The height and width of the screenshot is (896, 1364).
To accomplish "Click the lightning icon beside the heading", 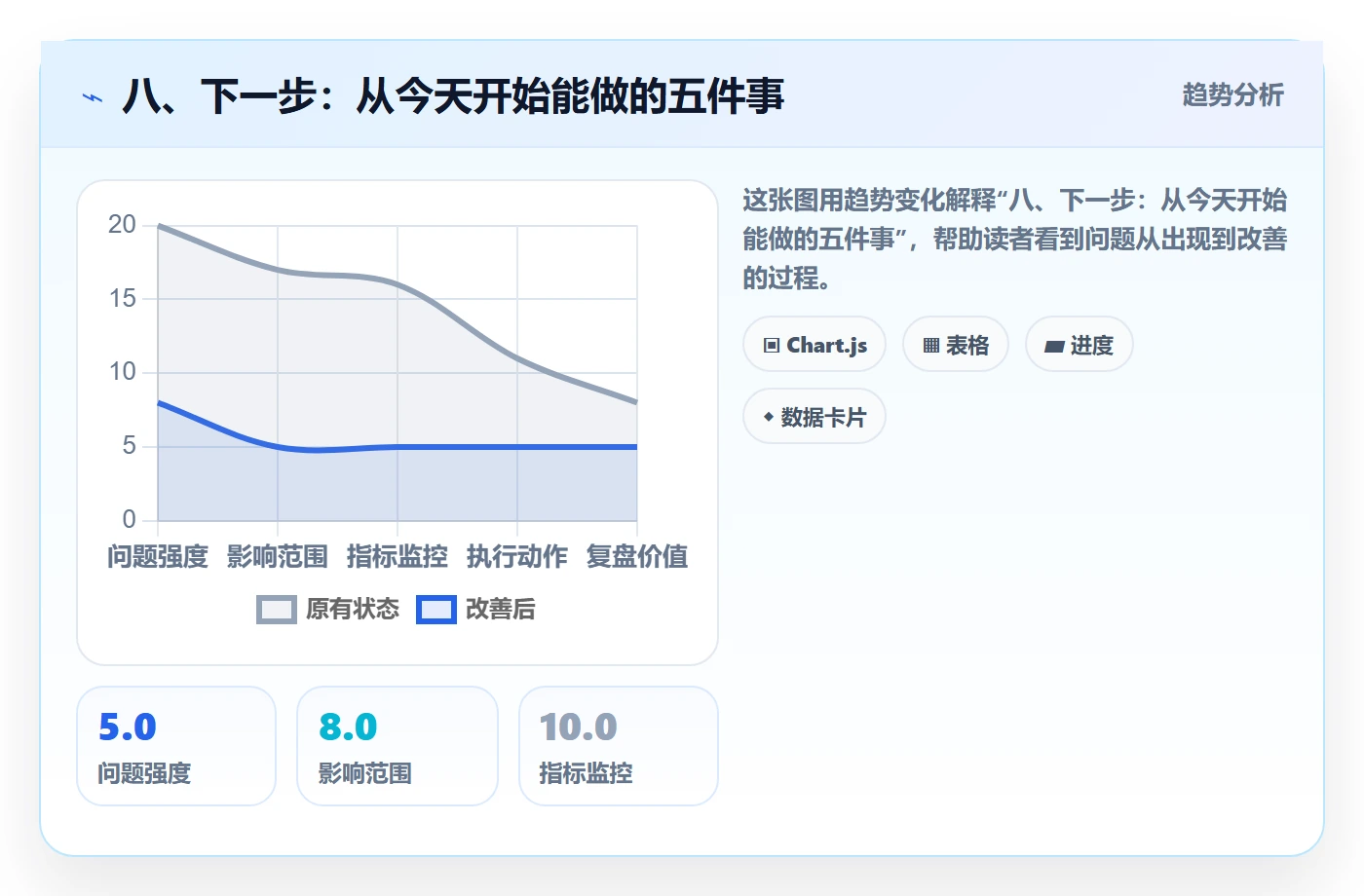I will [93, 97].
